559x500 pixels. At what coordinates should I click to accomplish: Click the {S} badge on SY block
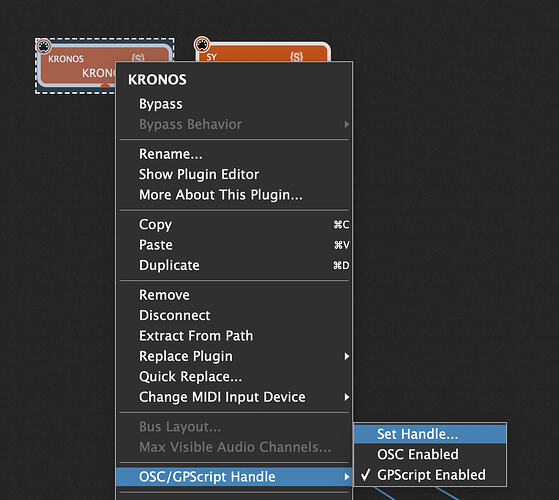296,56
